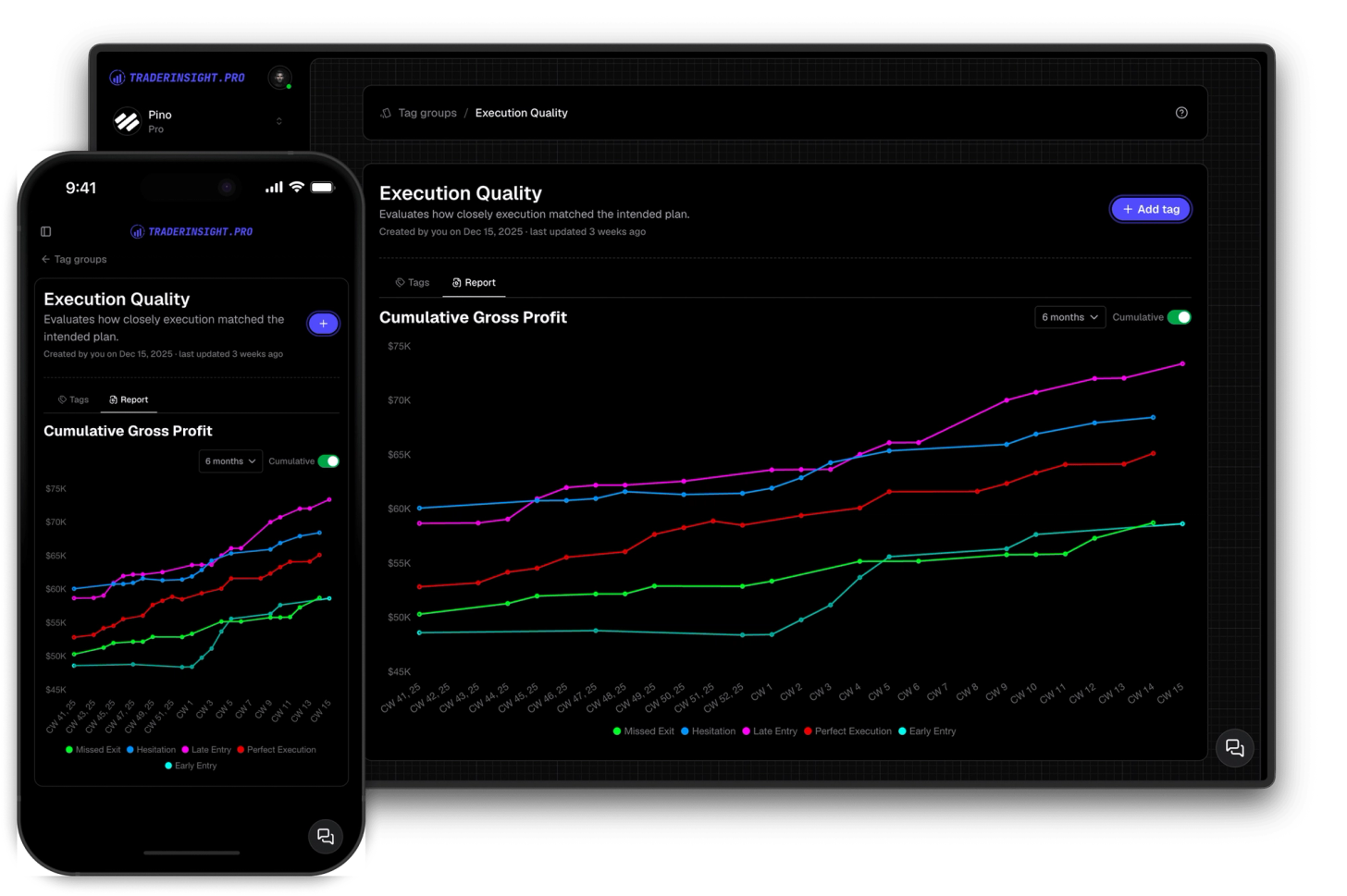The width and height of the screenshot is (1347, 896).
Task: Open the 6 months dropdown on phone
Action: (x=230, y=461)
